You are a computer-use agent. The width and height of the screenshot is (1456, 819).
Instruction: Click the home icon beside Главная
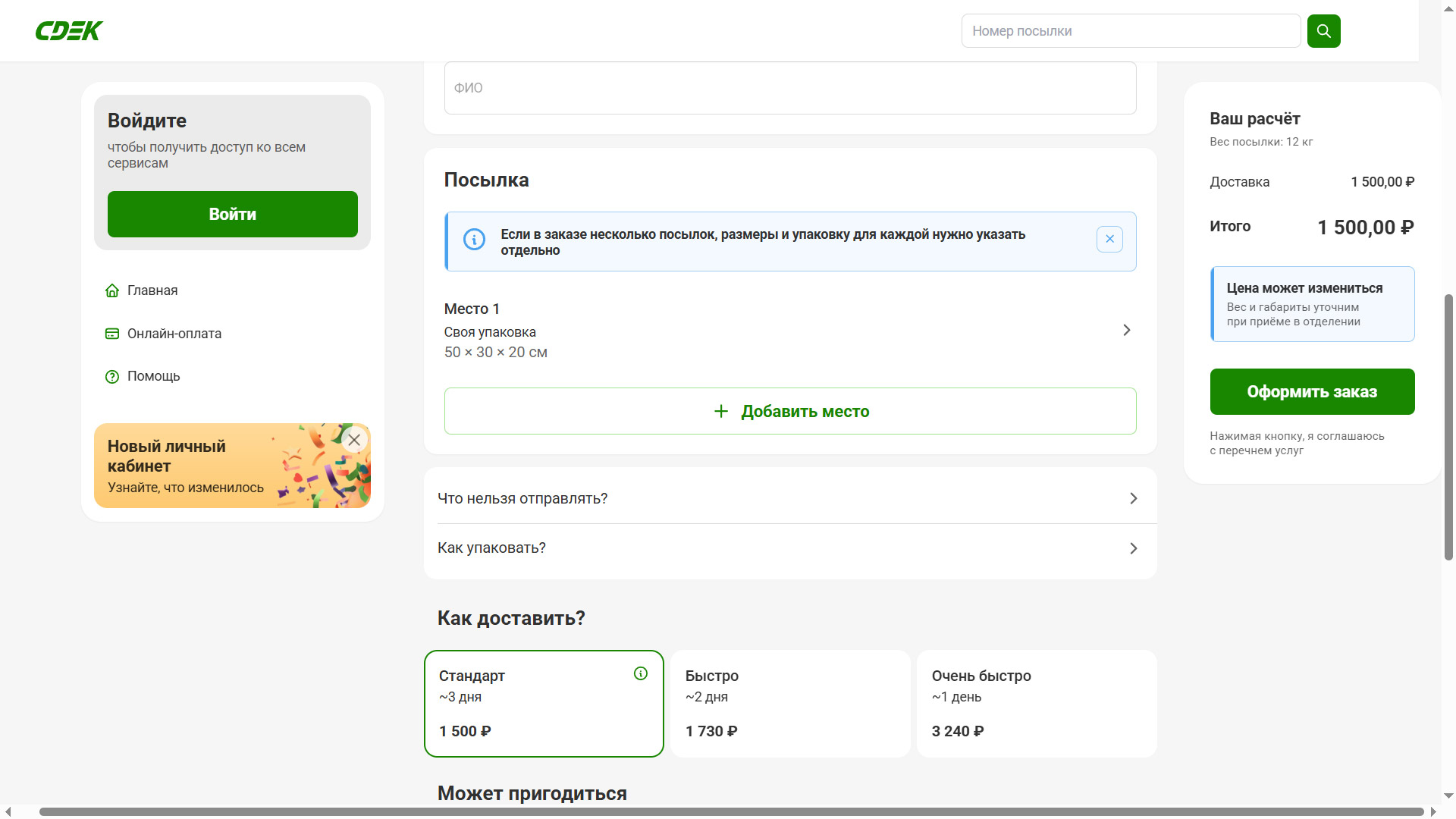tap(112, 290)
